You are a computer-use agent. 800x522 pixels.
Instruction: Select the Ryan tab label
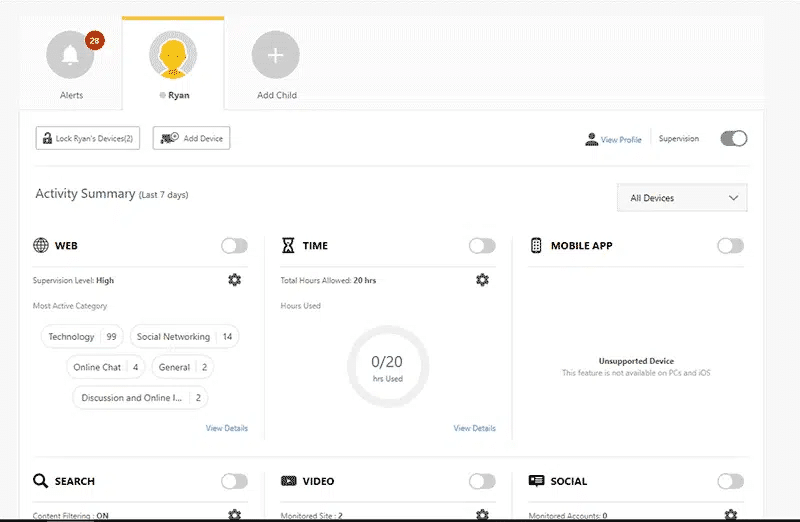178,96
